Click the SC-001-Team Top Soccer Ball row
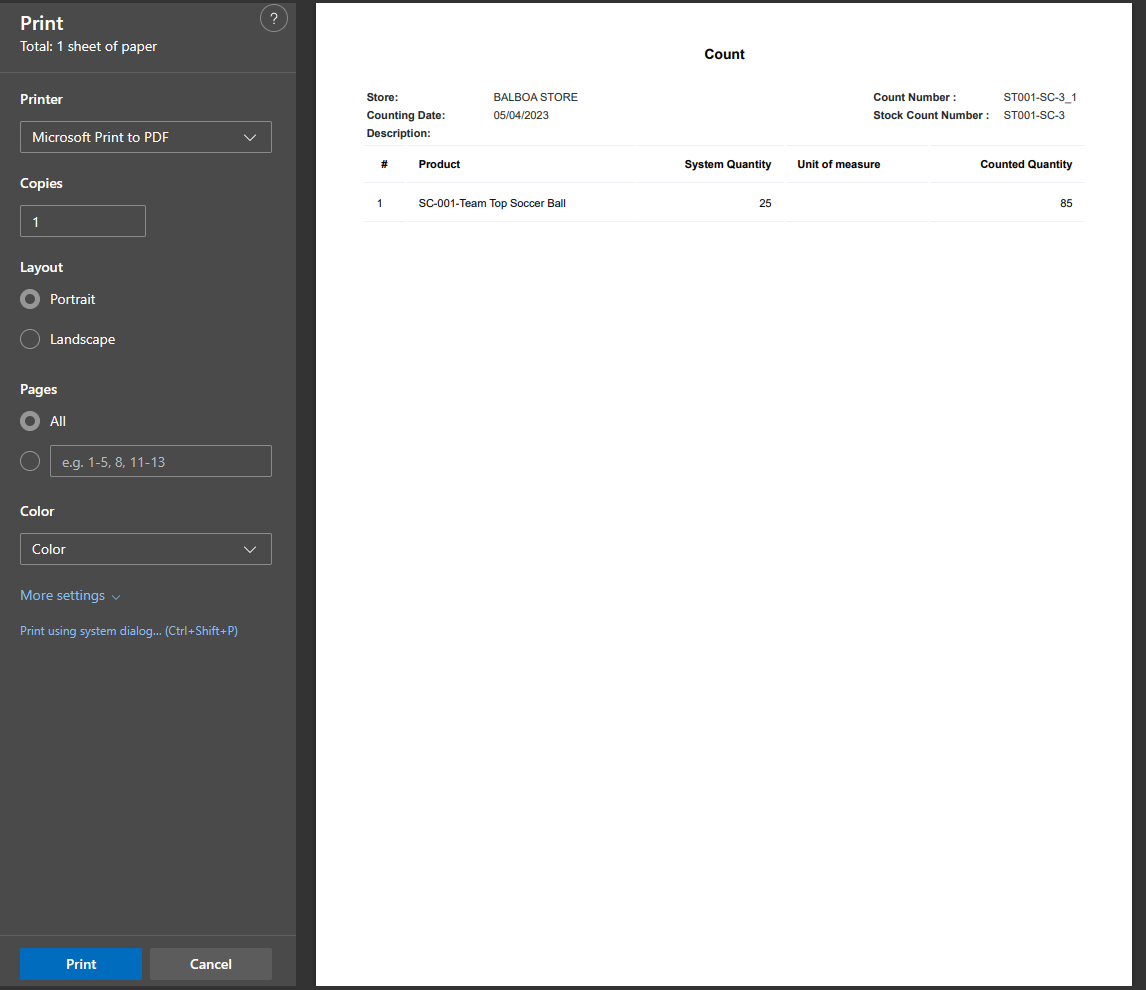The height and width of the screenshot is (990, 1146). click(x=492, y=203)
